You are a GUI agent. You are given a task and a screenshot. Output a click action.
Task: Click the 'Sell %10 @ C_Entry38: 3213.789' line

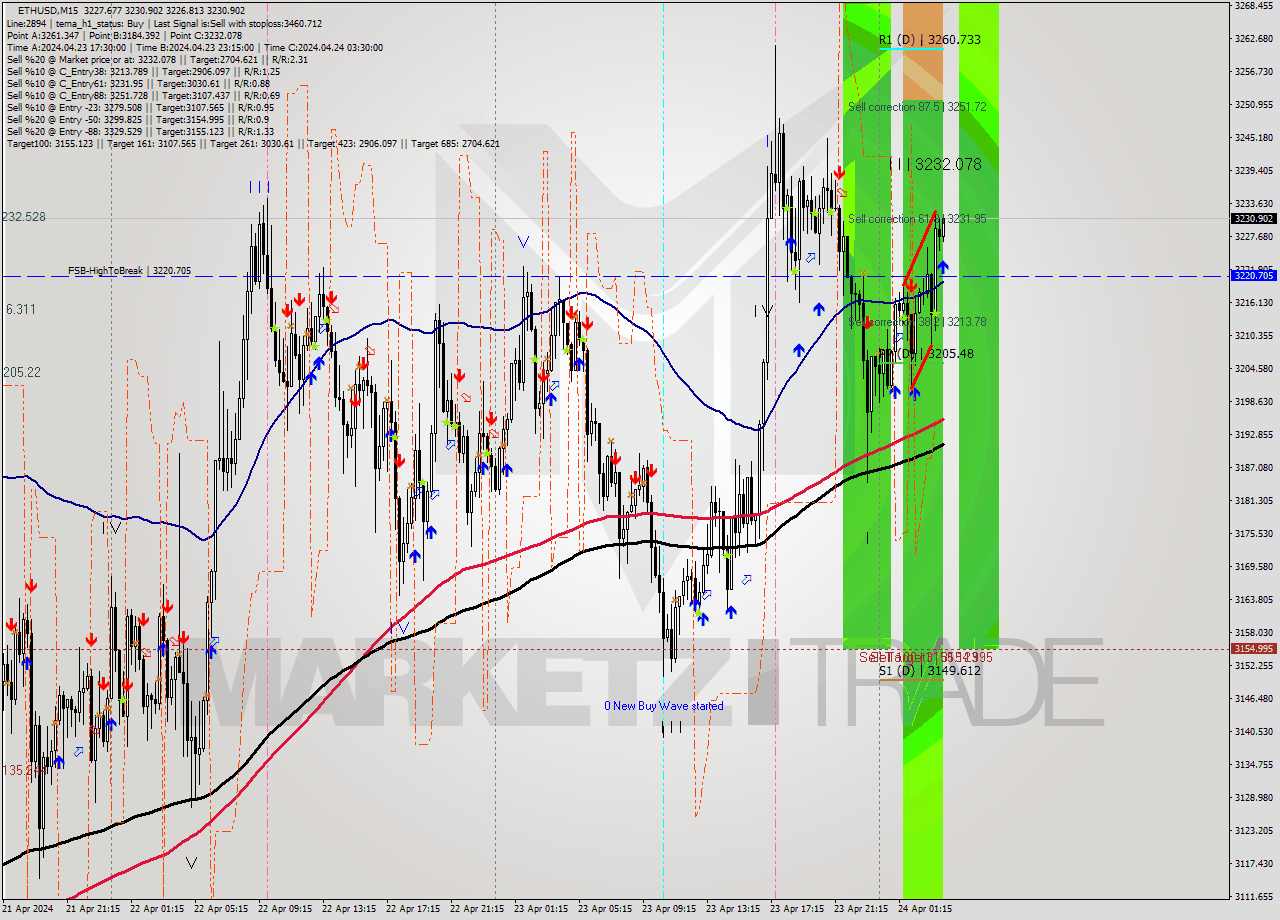[143, 71]
